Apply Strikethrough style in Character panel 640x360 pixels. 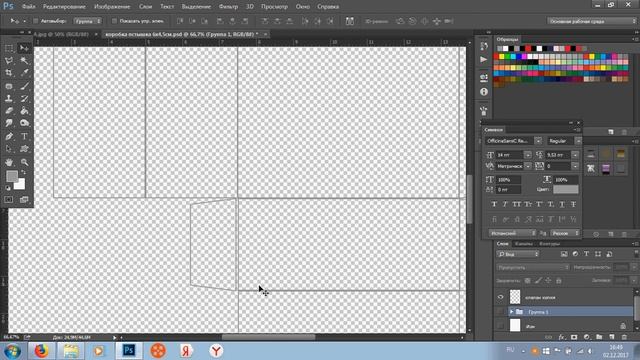(x=573, y=204)
